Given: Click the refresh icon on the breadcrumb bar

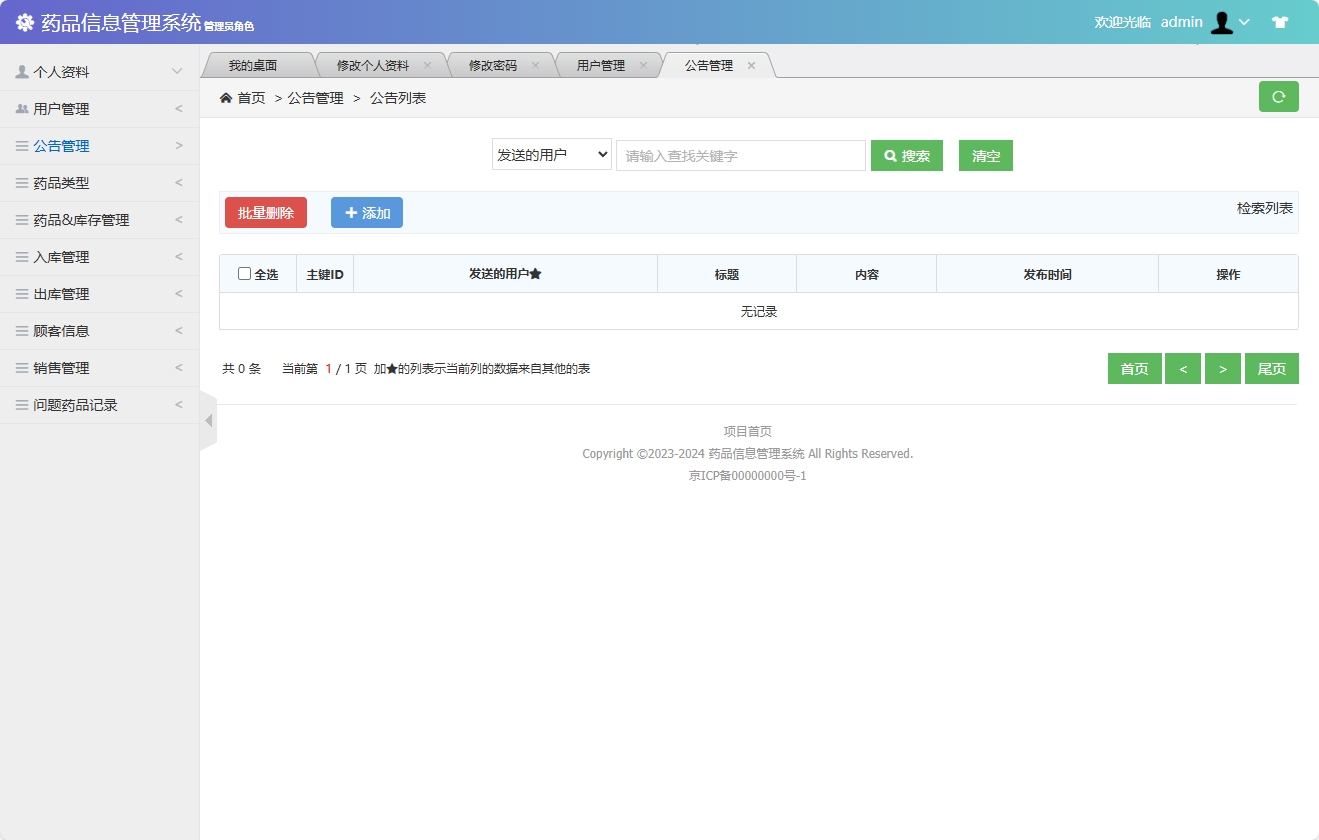Looking at the screenshot, I should click(x=1278, y=96).
